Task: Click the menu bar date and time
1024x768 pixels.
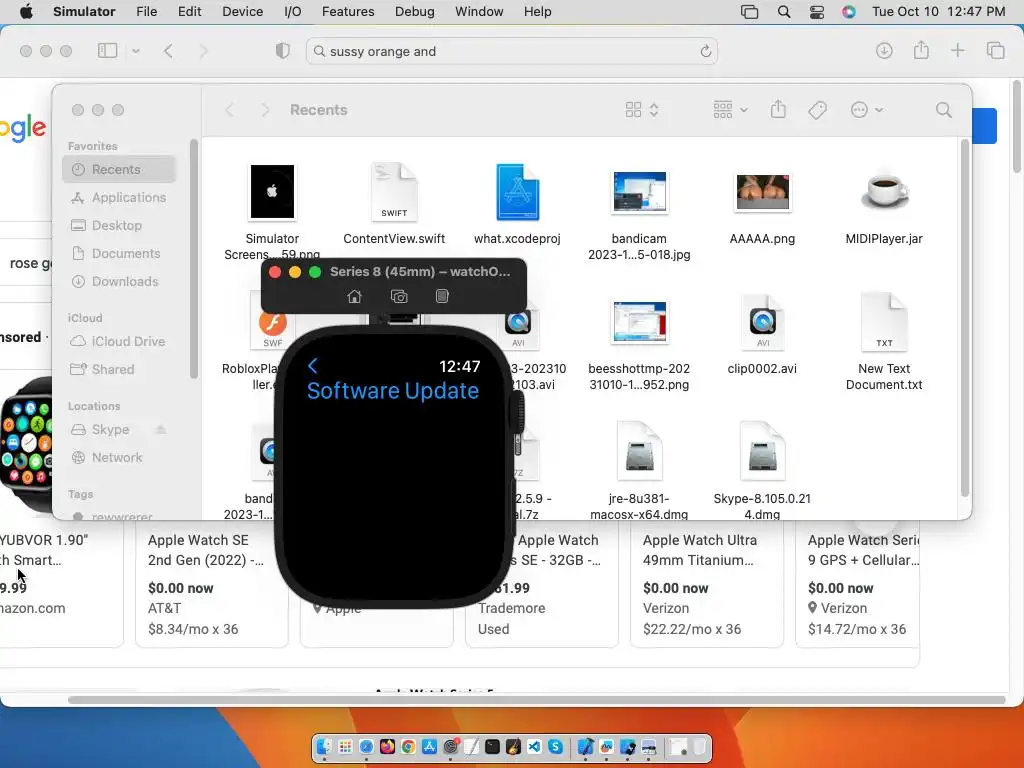Action: click(938, 12)
